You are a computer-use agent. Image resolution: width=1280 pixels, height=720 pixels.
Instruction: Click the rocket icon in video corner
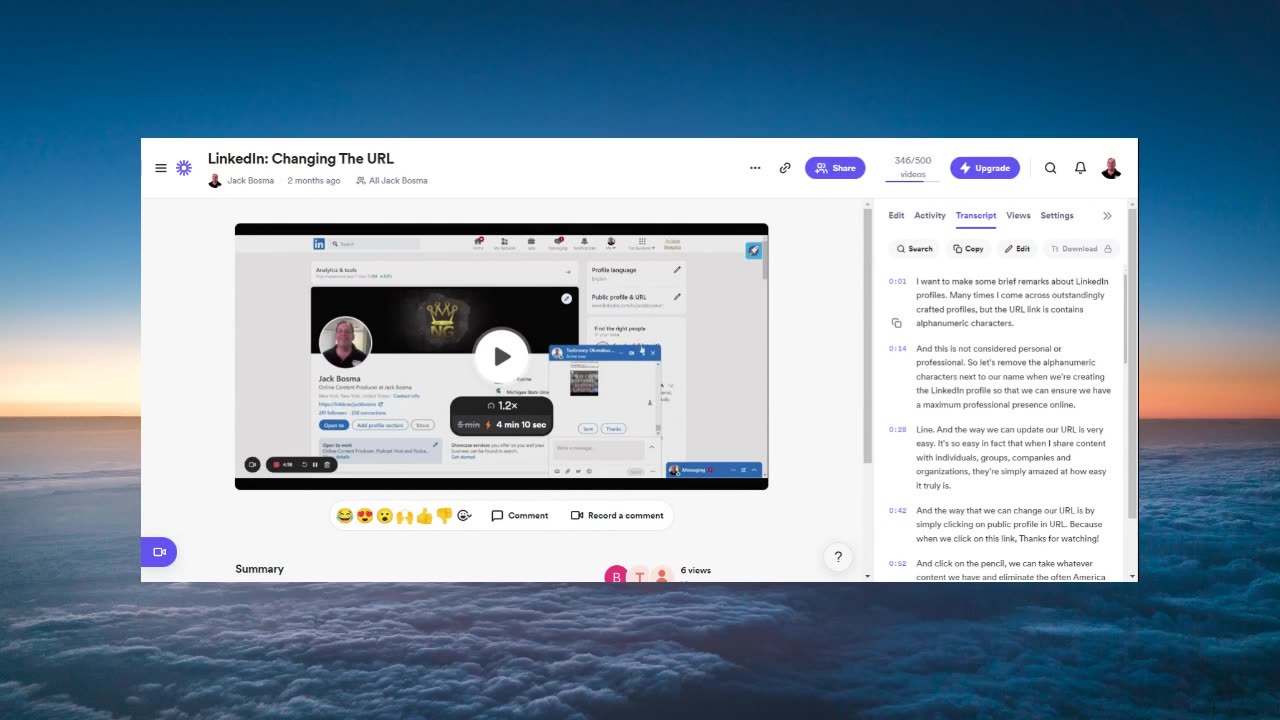coord(754,251)
